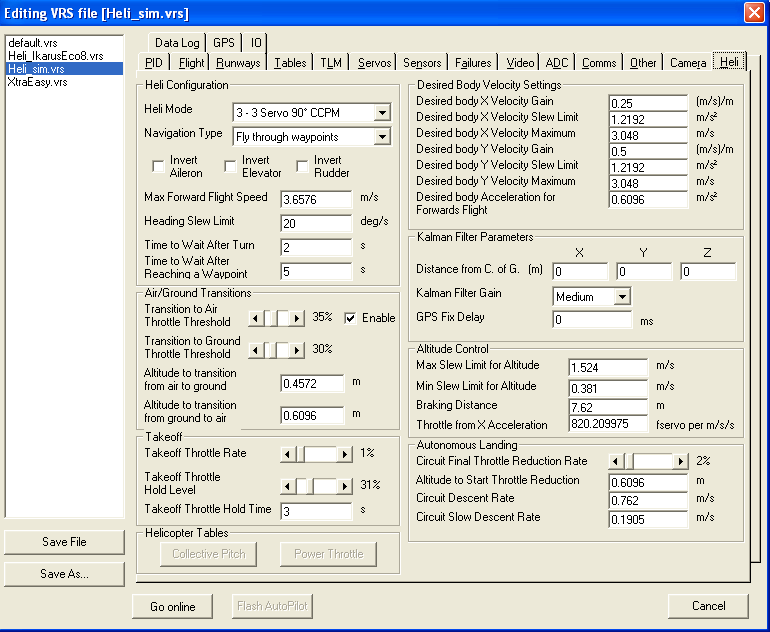Open the Kalman Filter Gain dropdown
This screenshot has width=770, height=632.
(622, 297)
